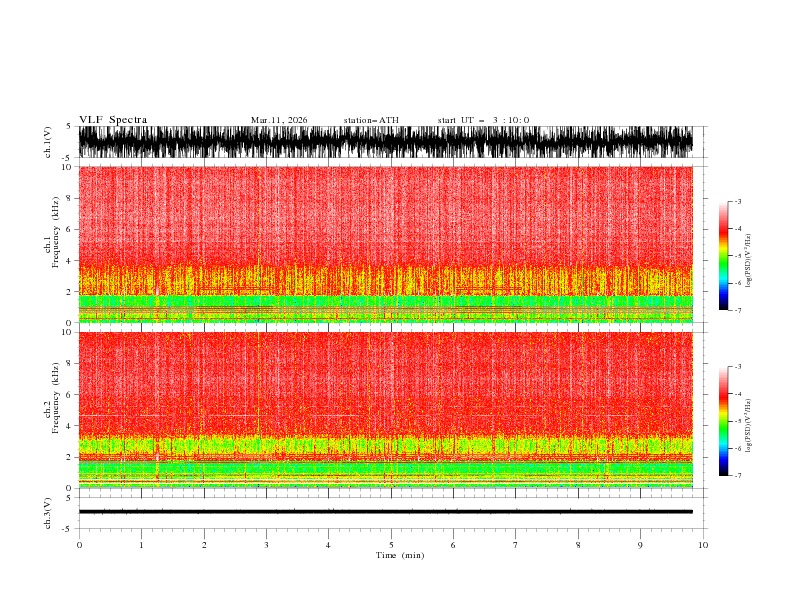Click time axis tick label "10"
This screenshot has height=612, width=792.
(x=703, y=545)
